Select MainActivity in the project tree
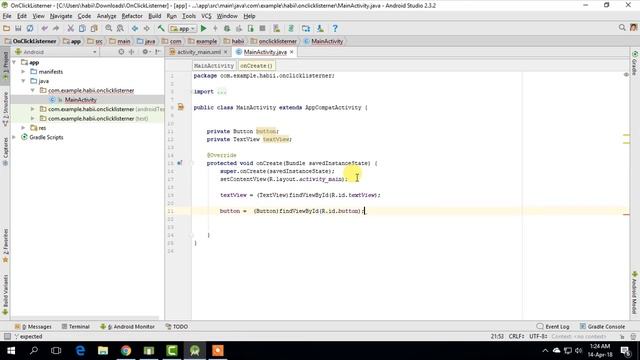Viewport: 640px width, 360px height. point(80,100)
